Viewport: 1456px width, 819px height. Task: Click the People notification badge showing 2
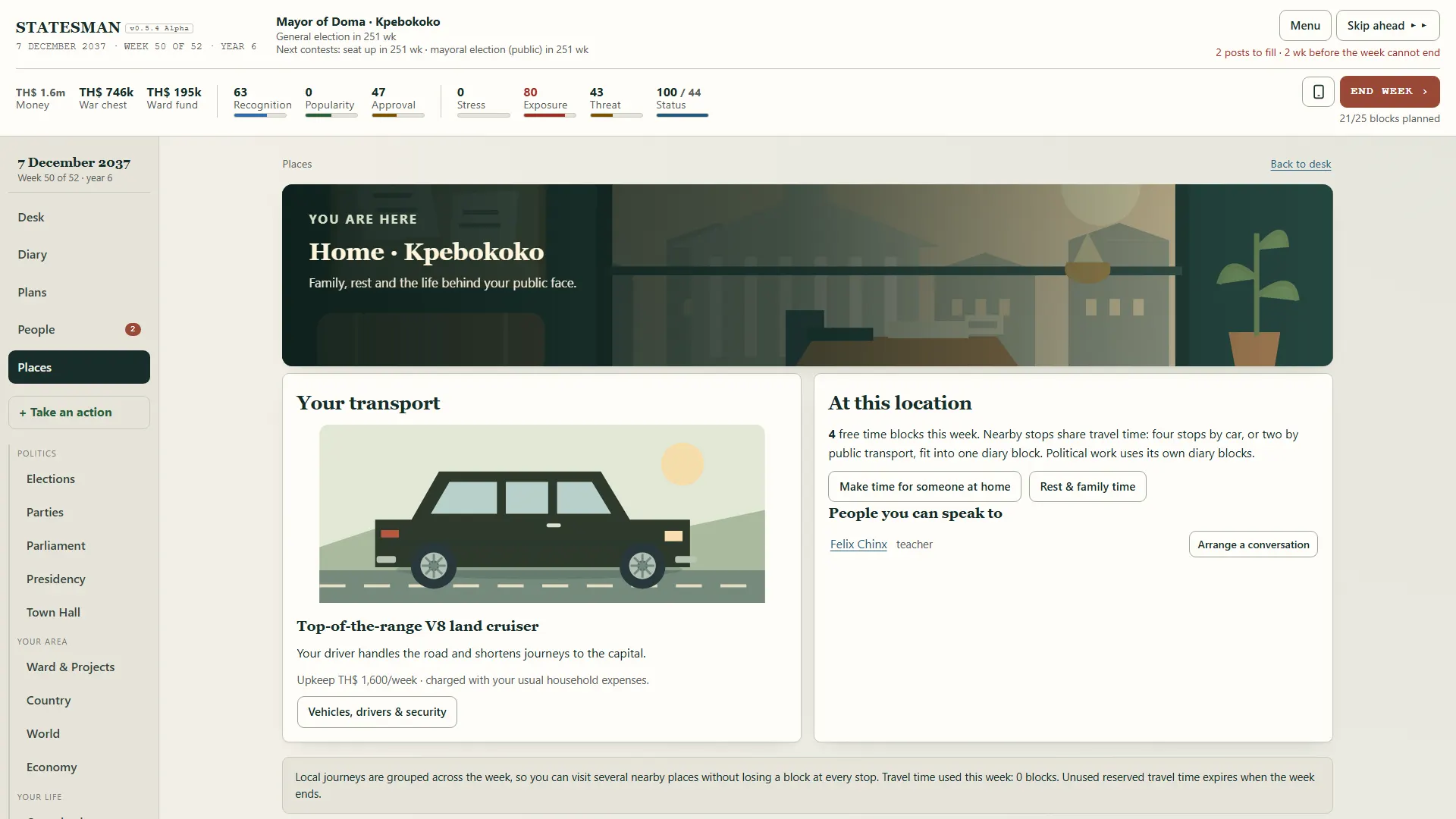[133, 329]
